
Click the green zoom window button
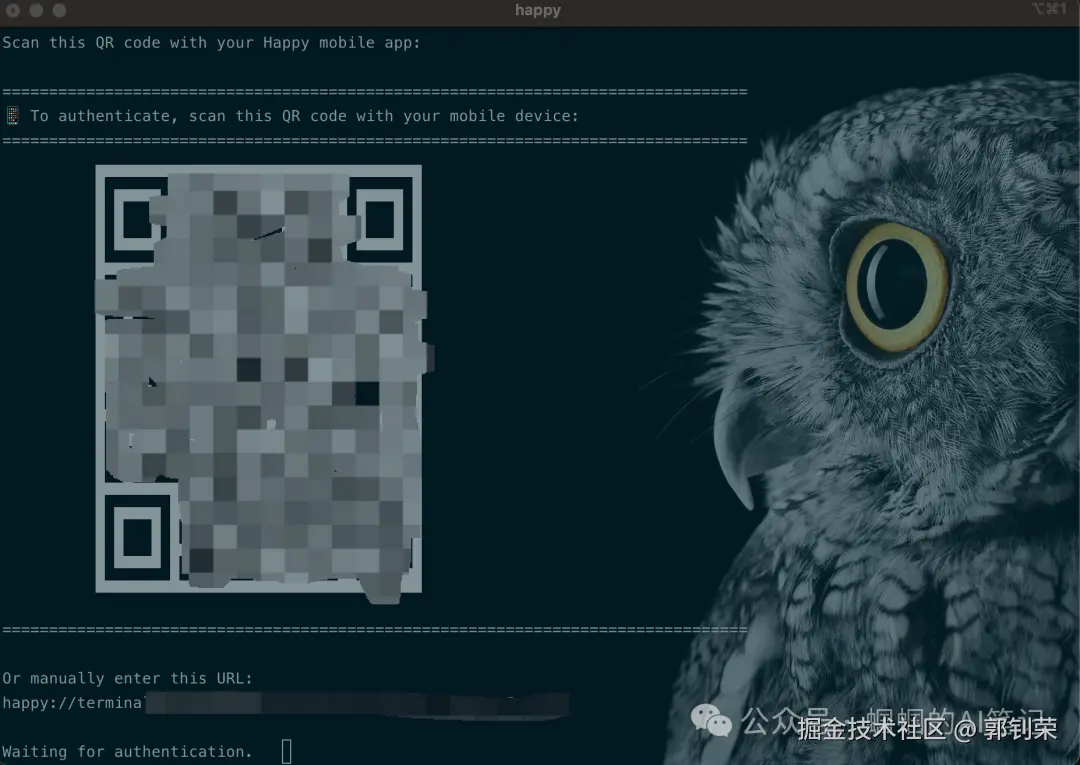(59, 10)
